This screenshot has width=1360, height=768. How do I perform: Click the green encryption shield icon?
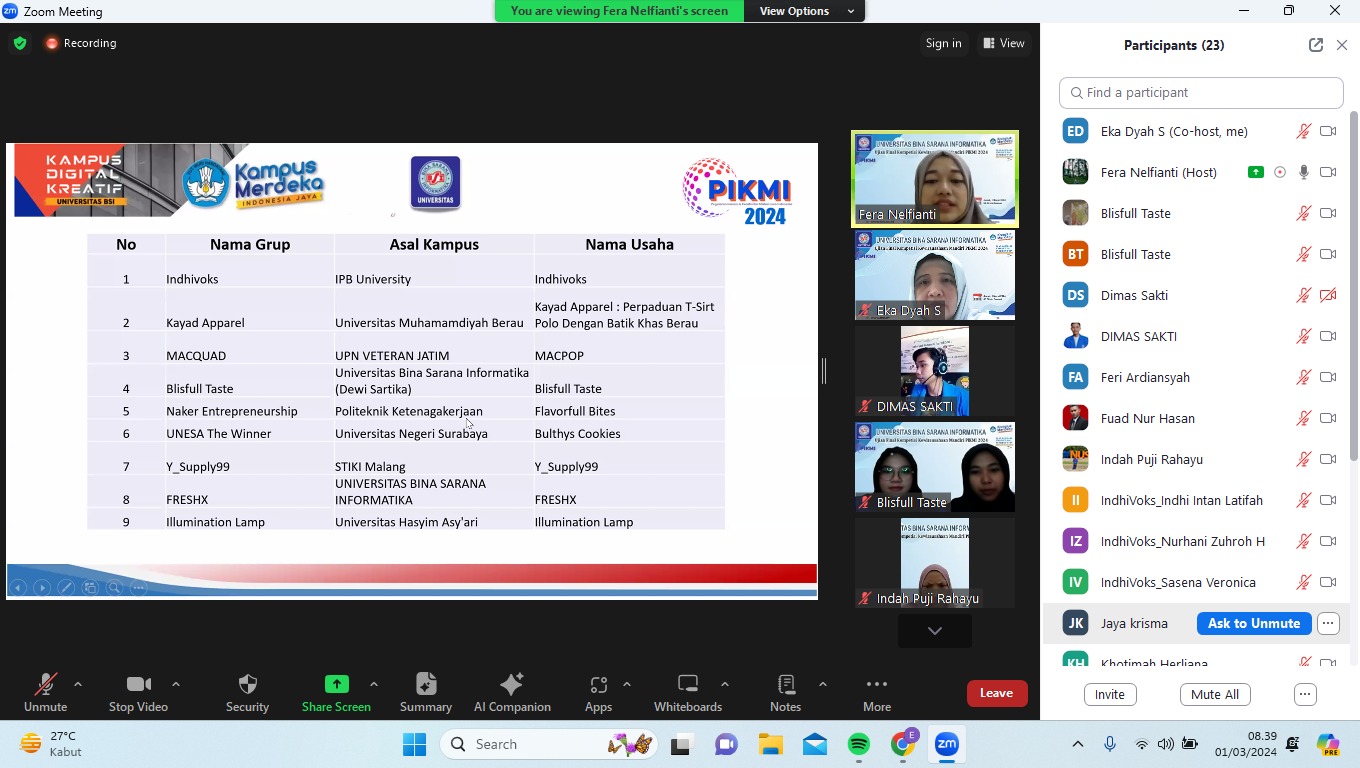(20, 43)
